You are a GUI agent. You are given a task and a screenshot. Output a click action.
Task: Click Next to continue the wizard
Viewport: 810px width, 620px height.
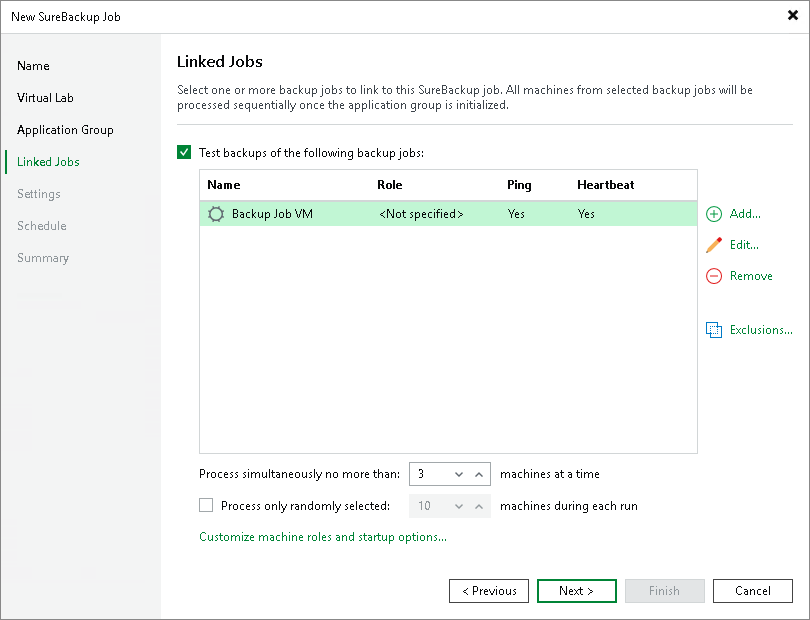(x=576, y=590)
